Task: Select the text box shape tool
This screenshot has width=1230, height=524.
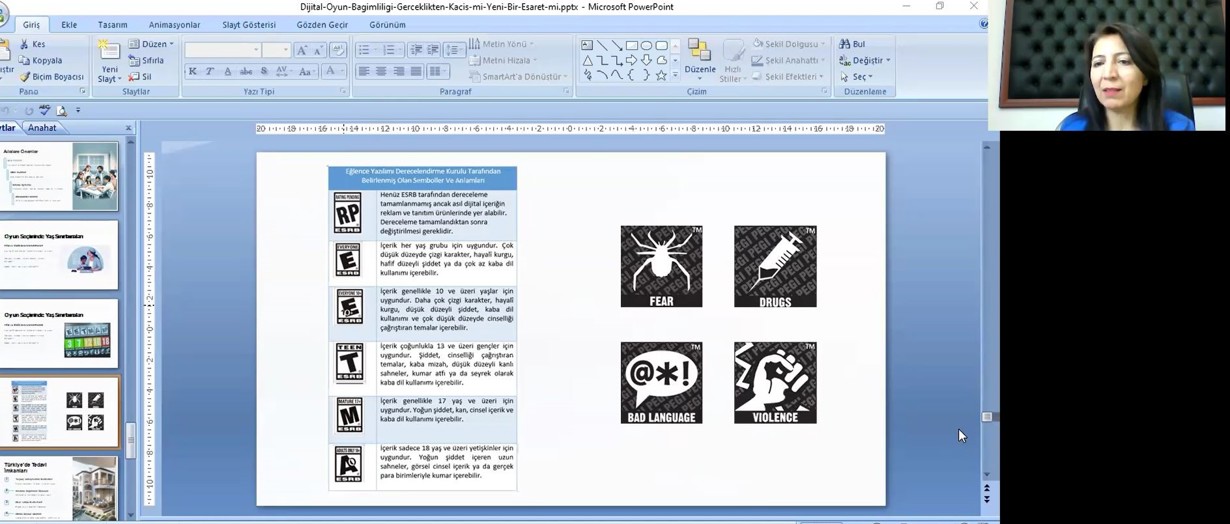Action: (x=587, y=45)
